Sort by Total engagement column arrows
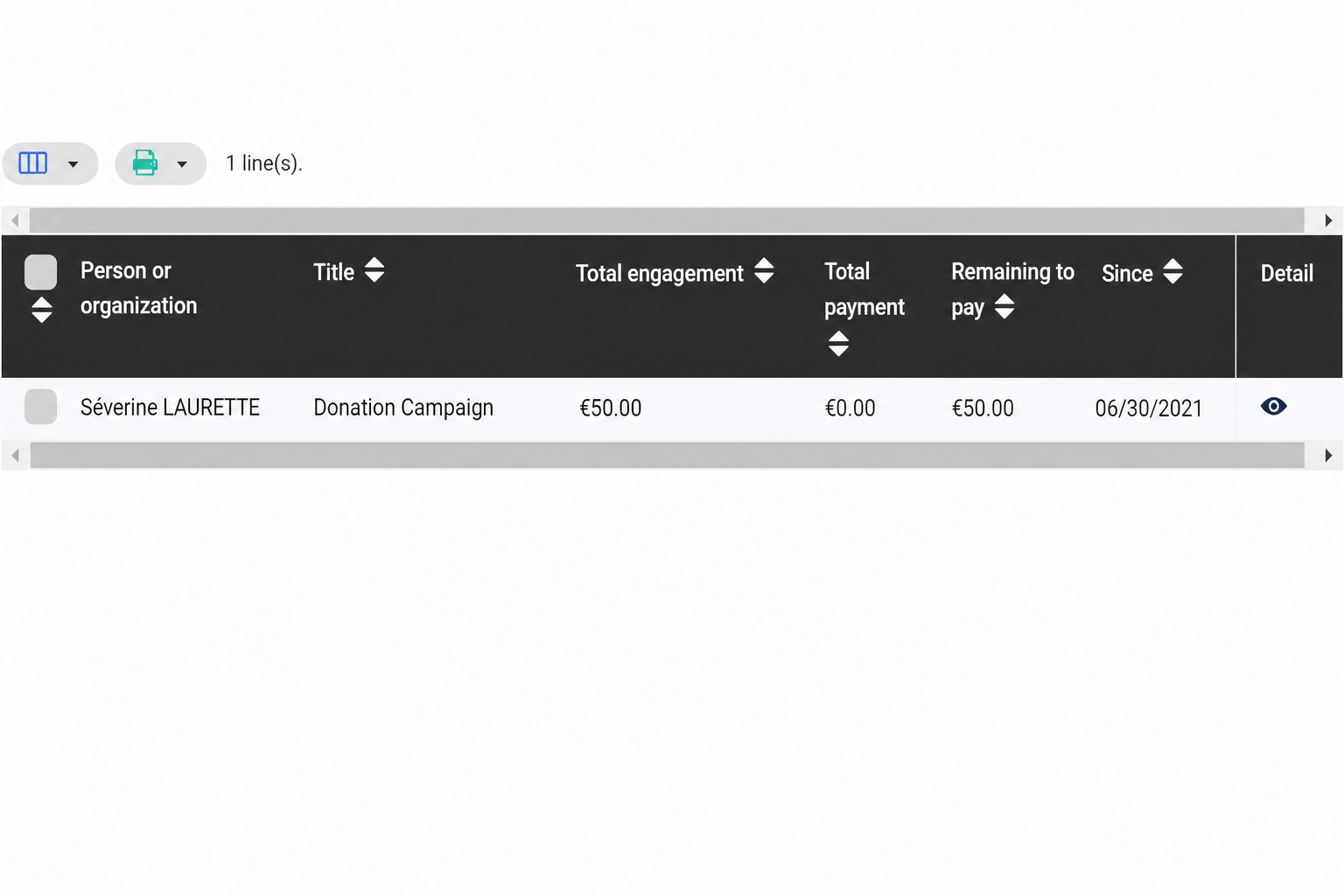This screenshot has width=1344, height=896. click(x=764, y=270)
